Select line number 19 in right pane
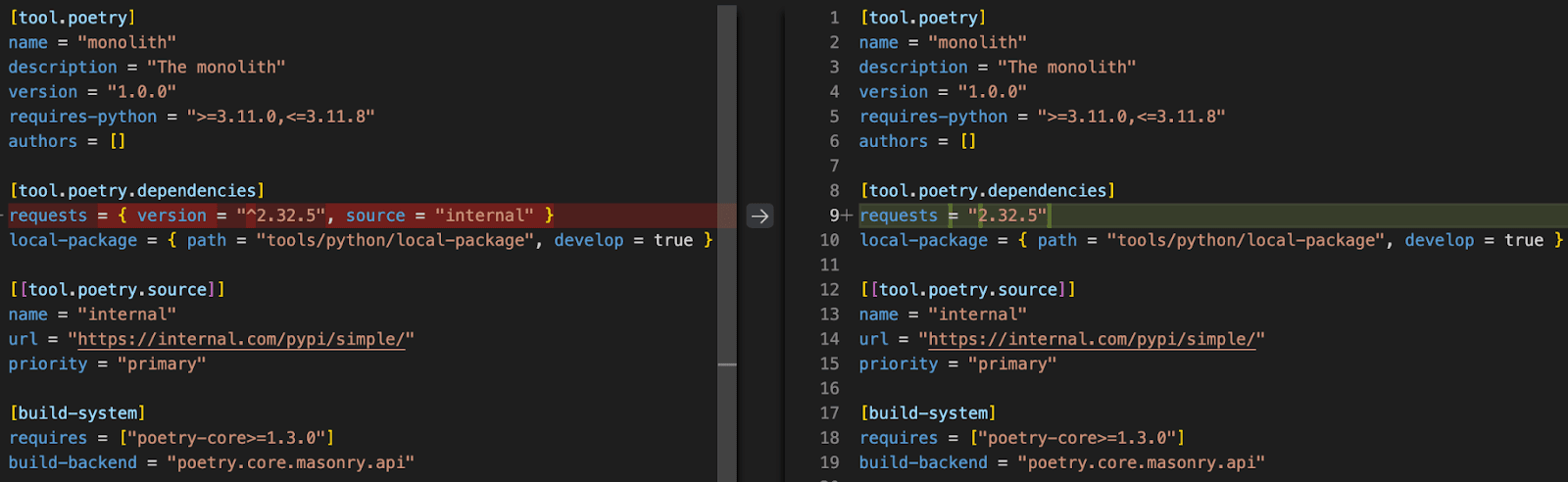Viewport: 1568px width, 482px height. (829, 462)
